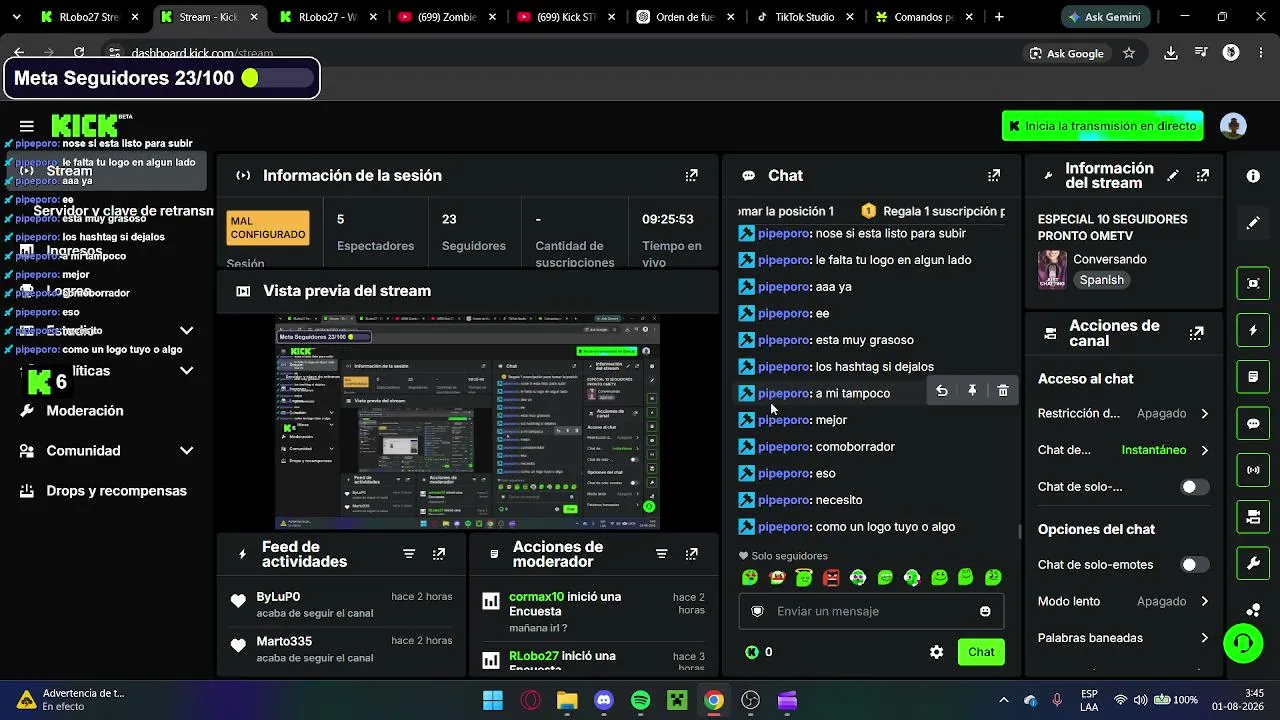Pop out the Acciones de canal panel

[1197, 333]
